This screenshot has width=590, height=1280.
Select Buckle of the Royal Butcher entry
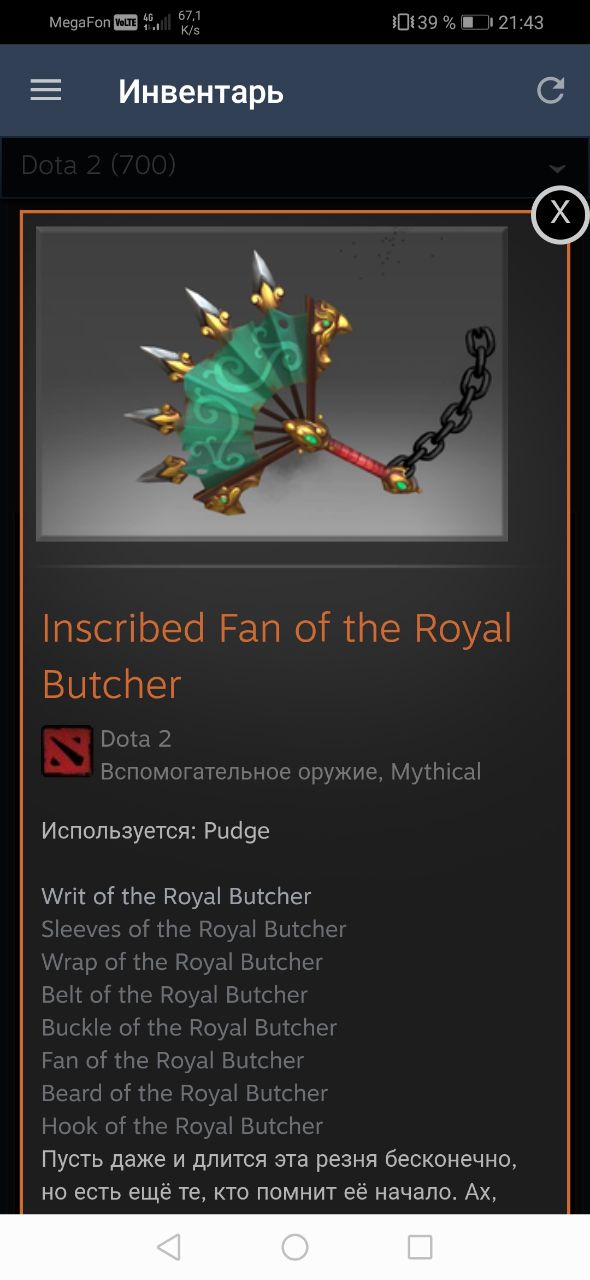(x=189, y=1028)
